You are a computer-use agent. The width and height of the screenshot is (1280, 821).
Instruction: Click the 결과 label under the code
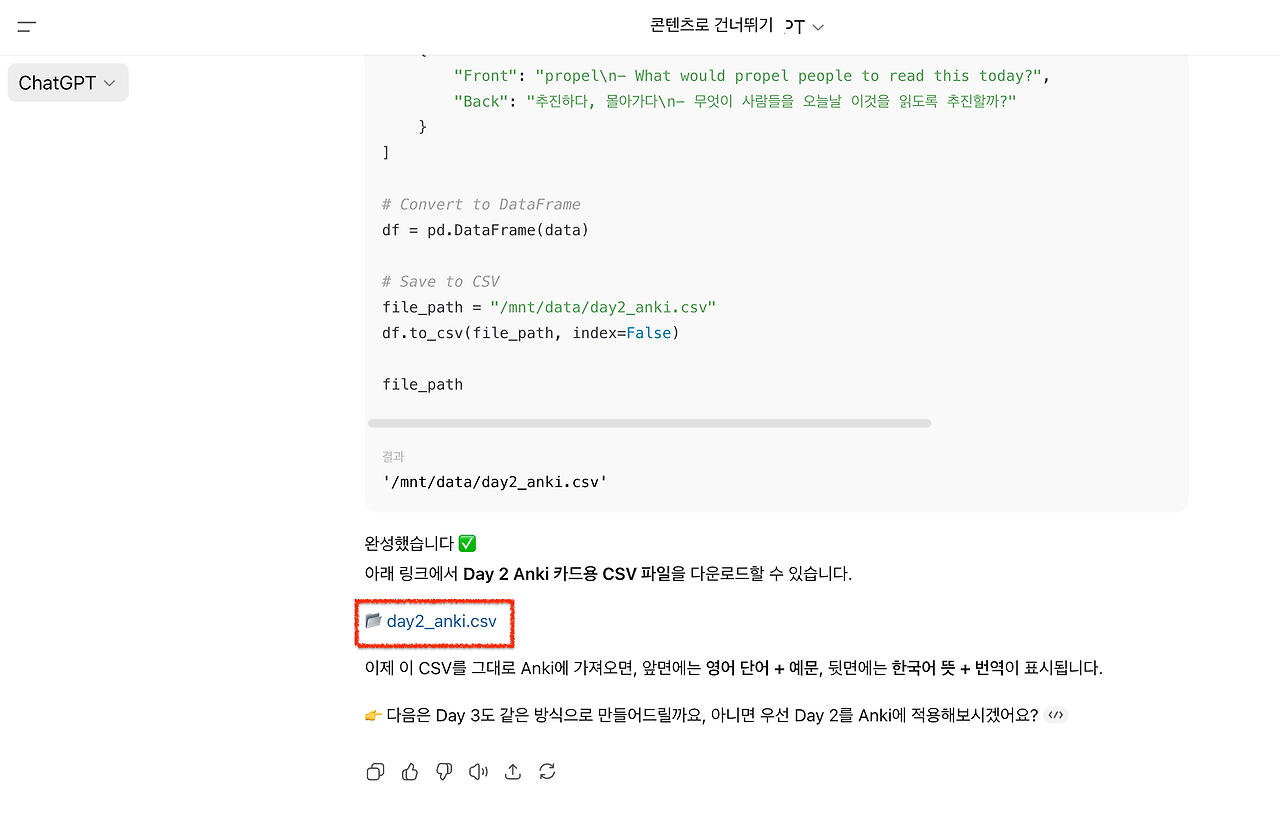[393, 456]
